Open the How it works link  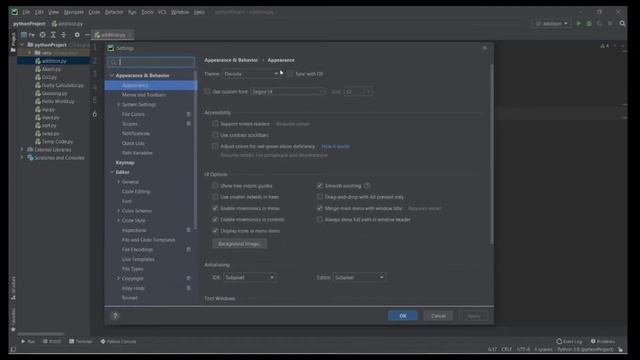pyautogui.click(x=336, y=146)
